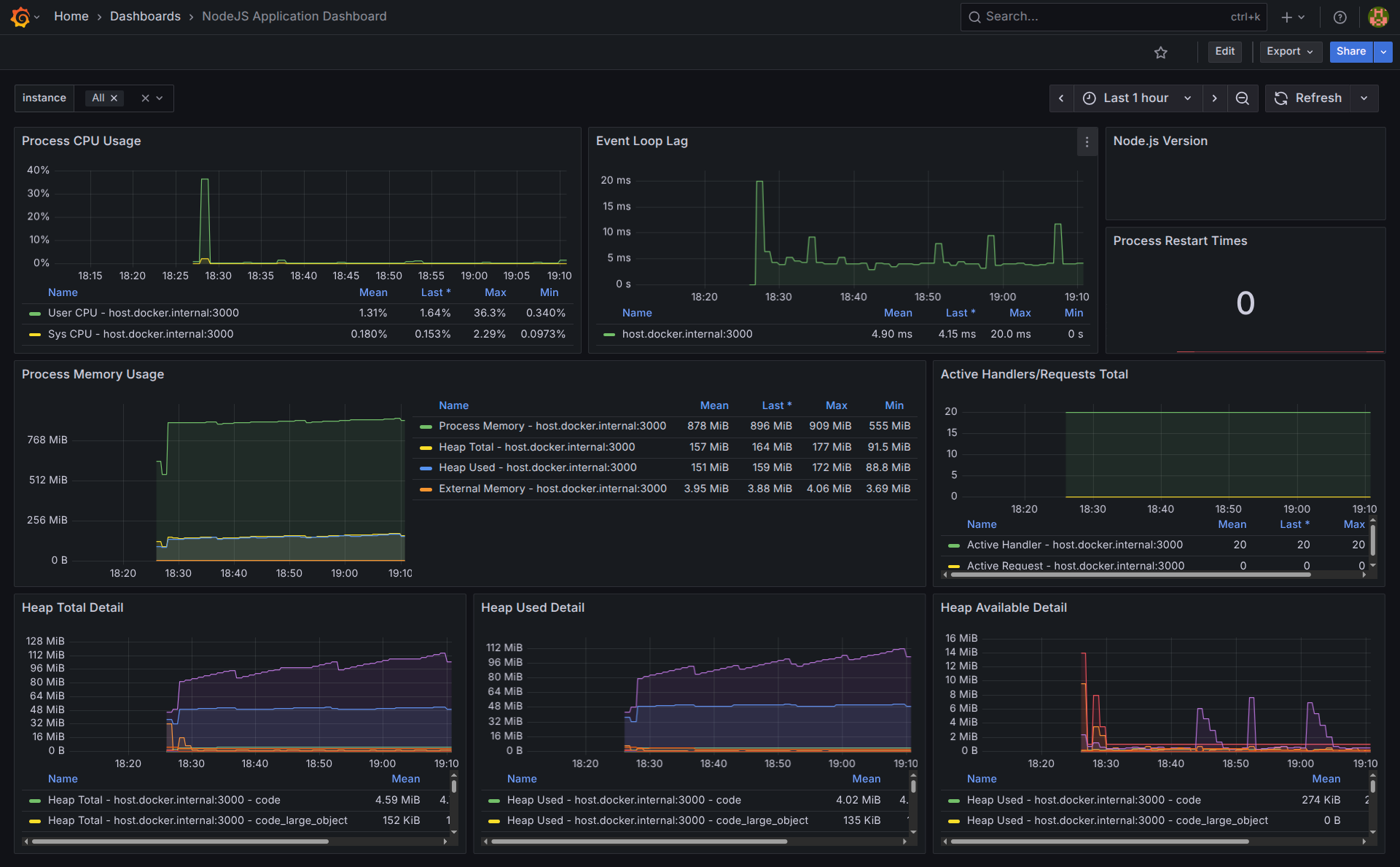Image resolution: width=1400 pixels, height=867 pixels.
Task: Click the Edit dashboard button
Action: [x=1224, y=52]
